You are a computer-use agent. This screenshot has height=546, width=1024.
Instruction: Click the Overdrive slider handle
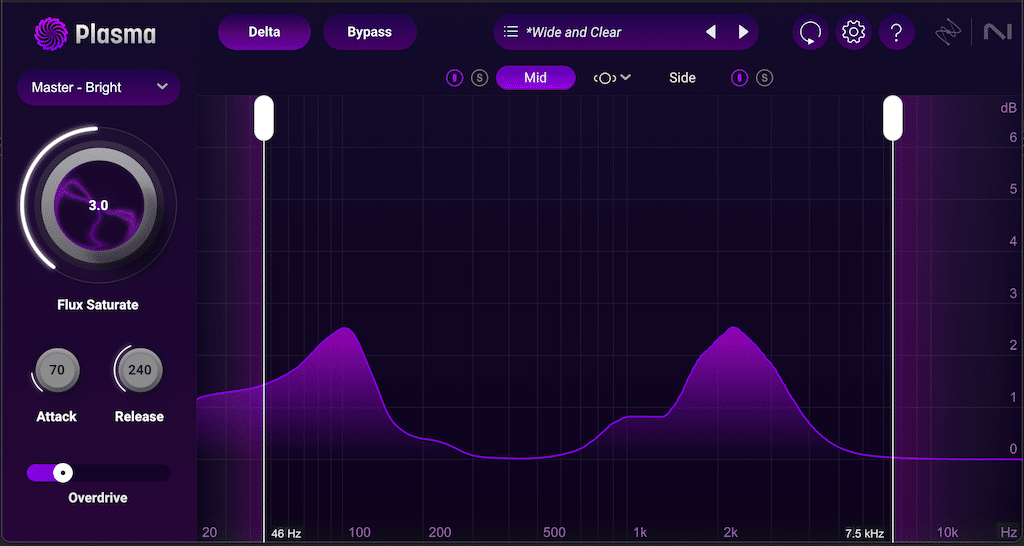(63, 473)
